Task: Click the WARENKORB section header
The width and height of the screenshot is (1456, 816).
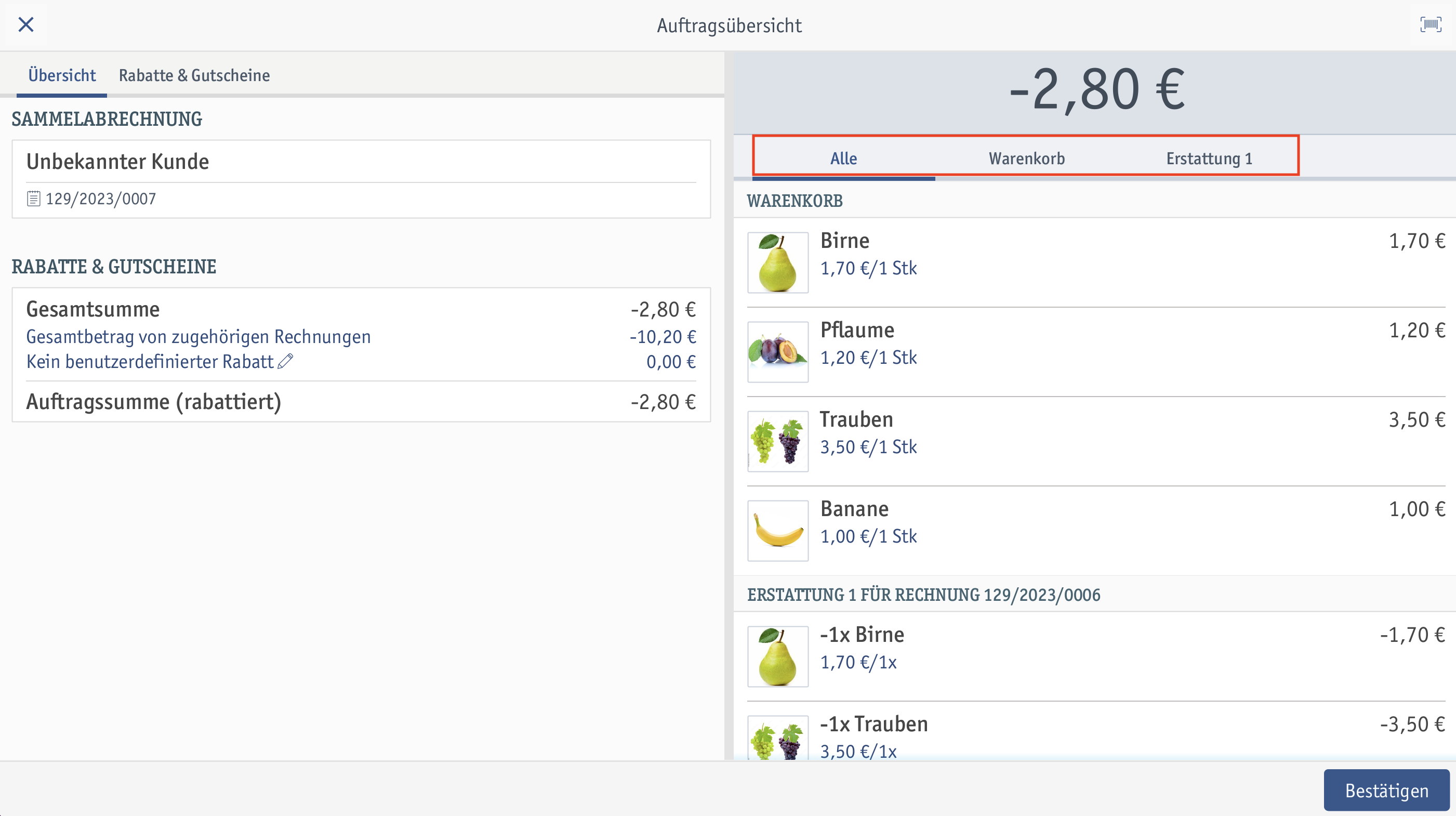Action: tap(795, 201)
